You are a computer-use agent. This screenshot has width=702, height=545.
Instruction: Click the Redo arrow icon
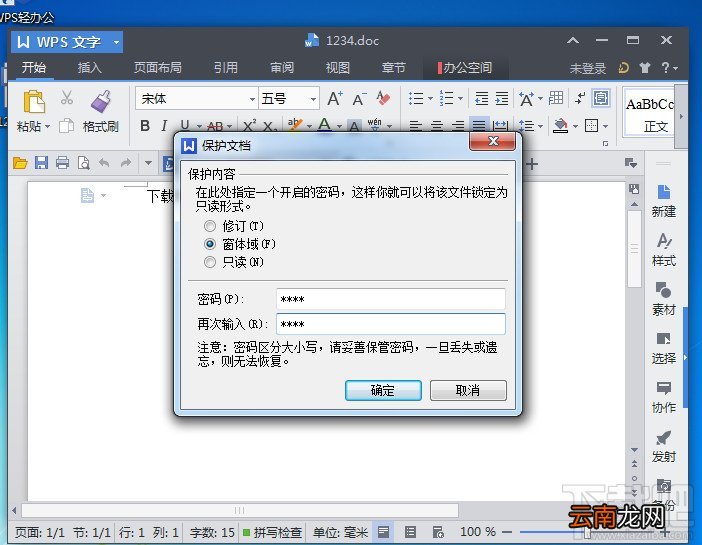pyautogui.click(x=126, y=163)
